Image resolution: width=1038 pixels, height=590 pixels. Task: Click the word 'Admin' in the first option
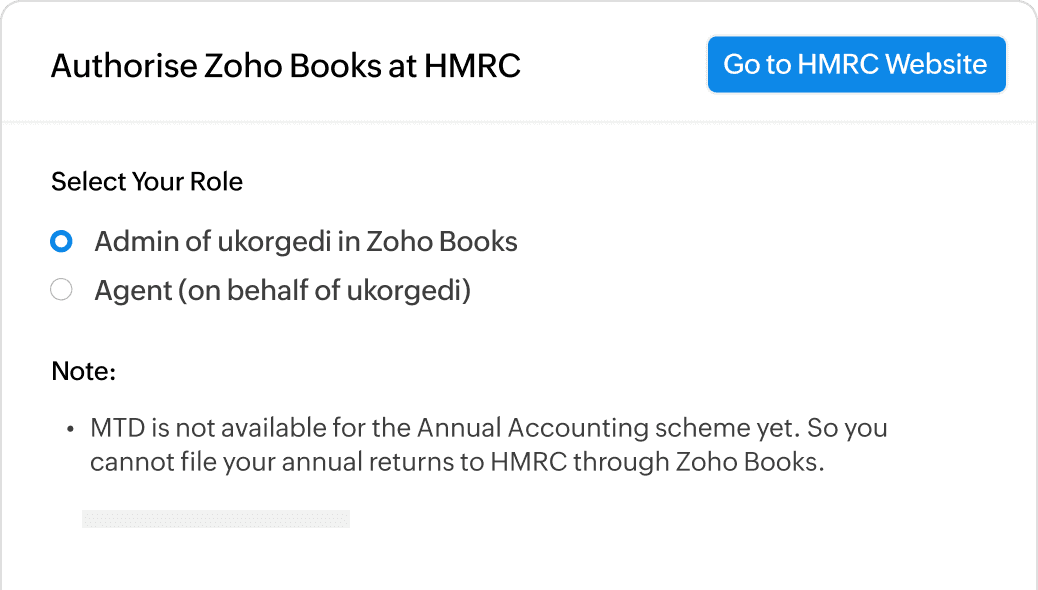(x=129, y=241)
